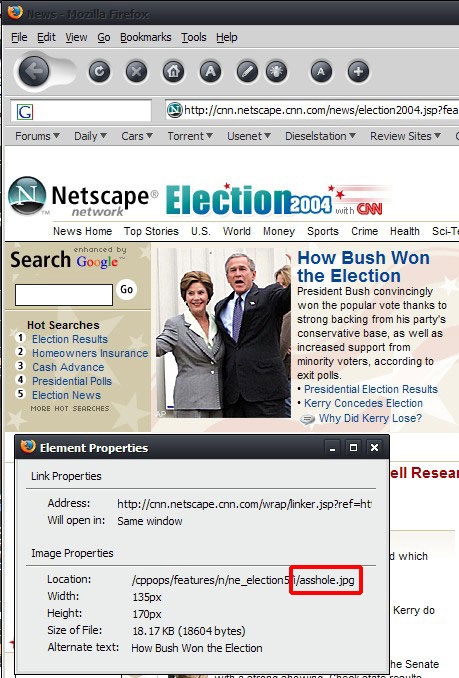Reload the page with the refresh icon
Image resolution: width=459 pixels, height=678 pixels.
point(99,72)
